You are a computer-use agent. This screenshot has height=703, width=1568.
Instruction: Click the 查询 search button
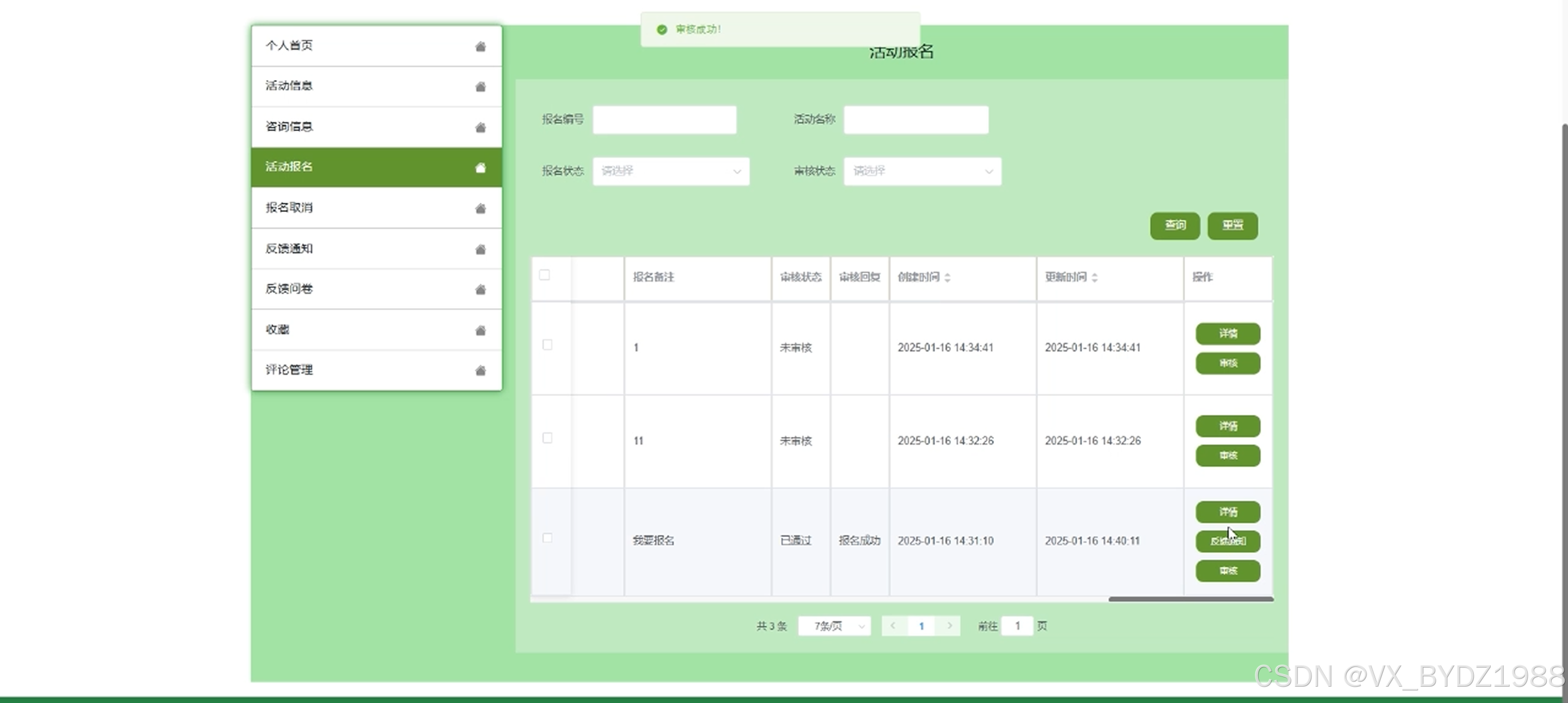[x=1175, y=226]
